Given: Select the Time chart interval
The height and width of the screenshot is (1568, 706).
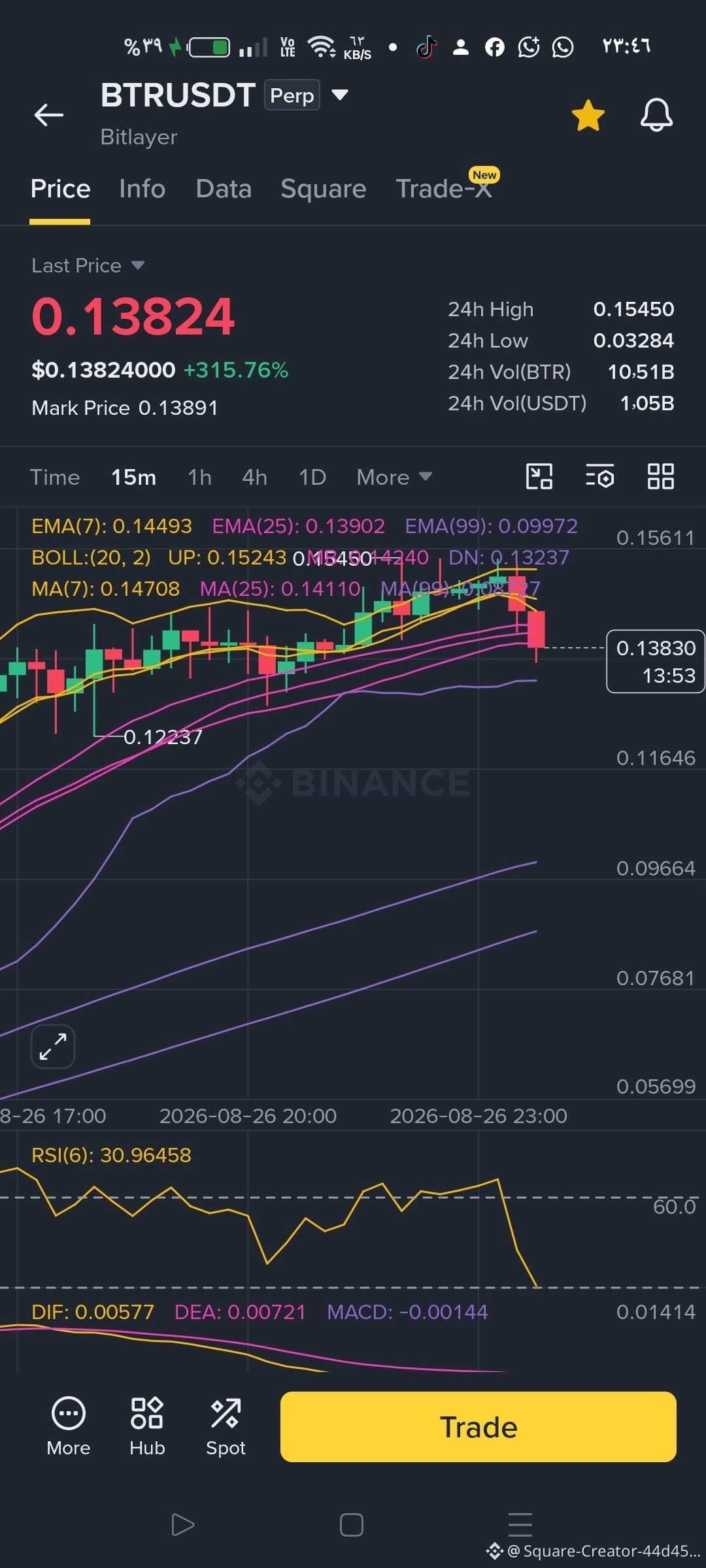Looking at the screenshot, I should coord(55,477).
